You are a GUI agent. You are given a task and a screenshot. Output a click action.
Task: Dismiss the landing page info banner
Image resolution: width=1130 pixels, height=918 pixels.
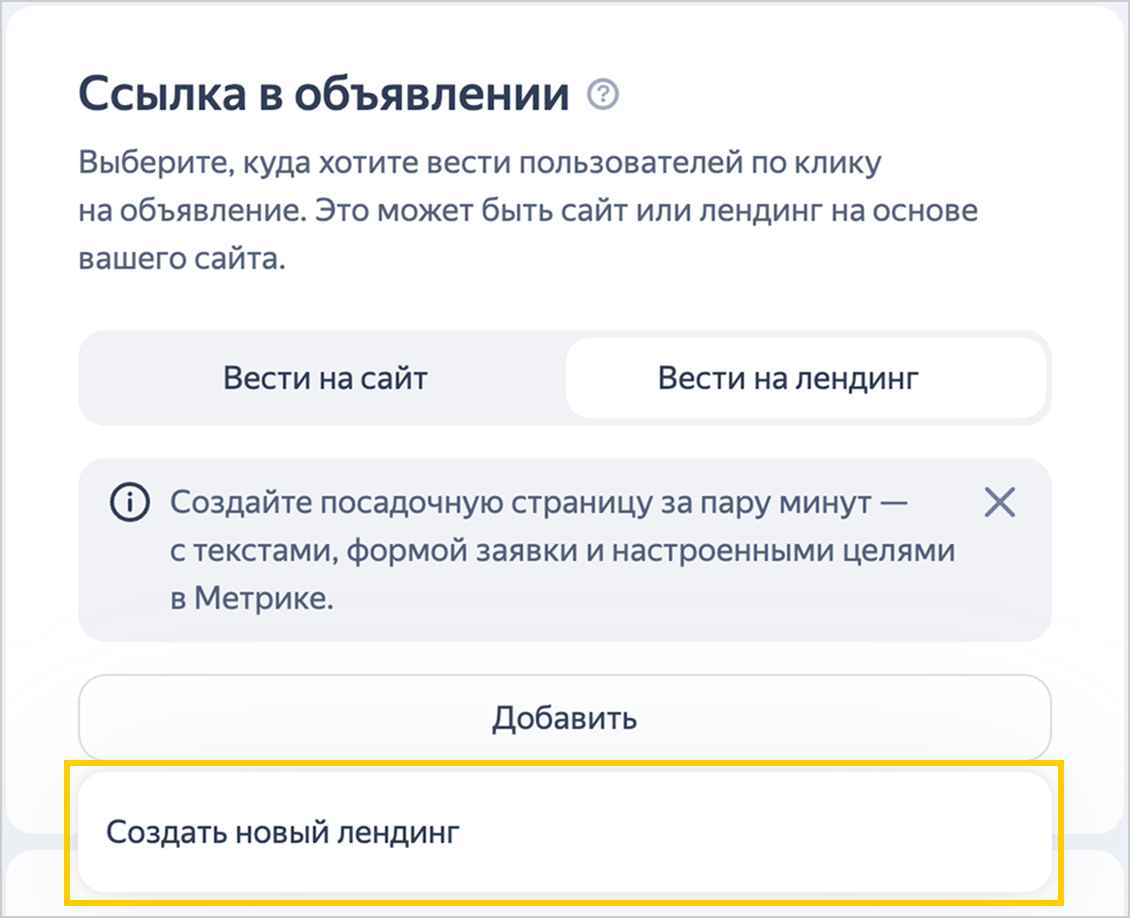click(x=1000, y=502)
